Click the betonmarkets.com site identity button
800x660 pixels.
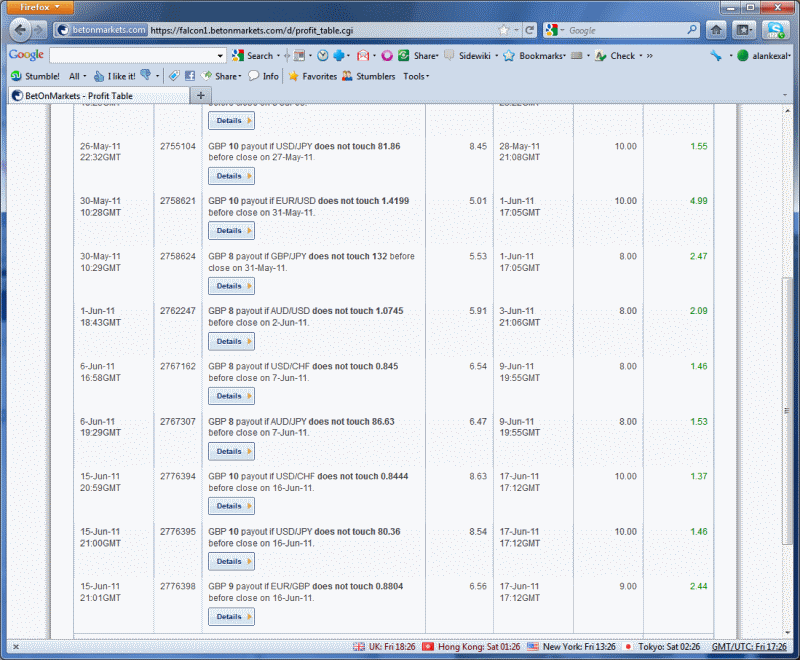[101, 30]
